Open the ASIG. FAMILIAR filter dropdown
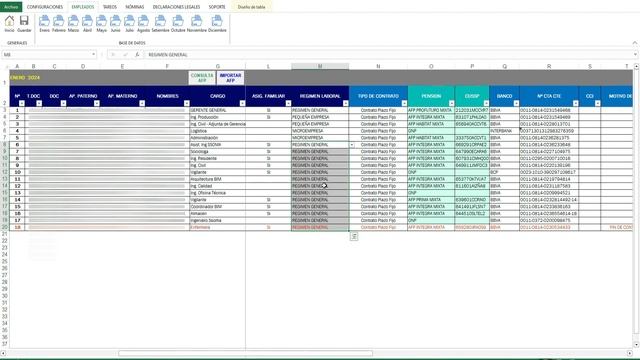 [x=288, y=103]
